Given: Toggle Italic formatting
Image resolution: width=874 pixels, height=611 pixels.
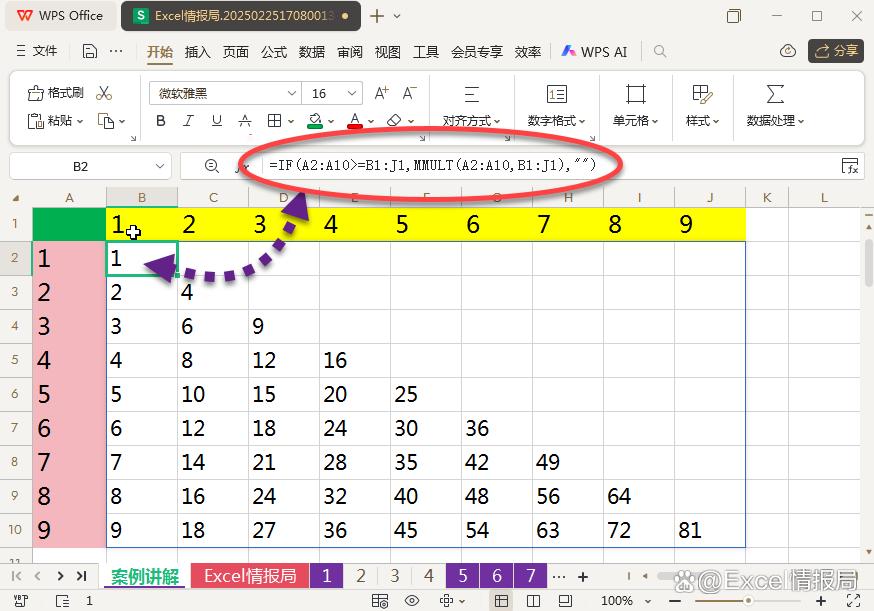Looking at the screenshot, I should 187,120.
